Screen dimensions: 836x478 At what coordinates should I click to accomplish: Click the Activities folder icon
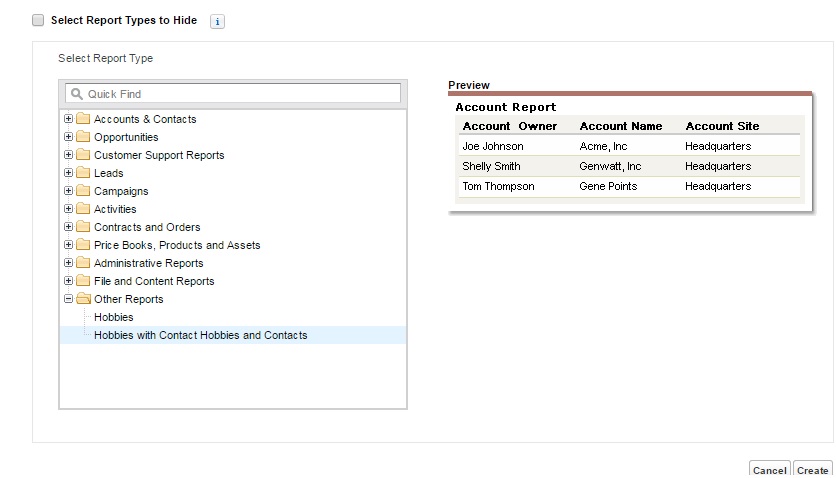(x=83, y=209)
